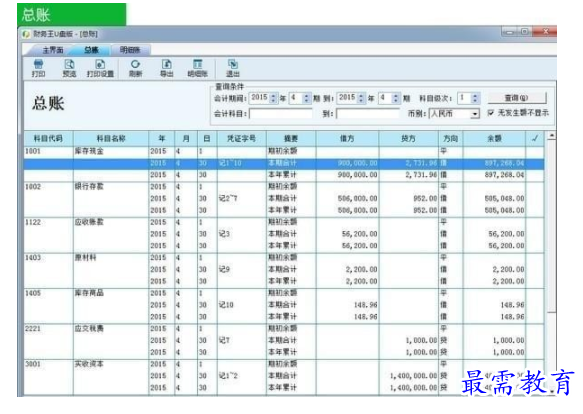Click the table scrollbar up arrow
Image resolution: width=583 pixels, height=414 pixels.
552,136
